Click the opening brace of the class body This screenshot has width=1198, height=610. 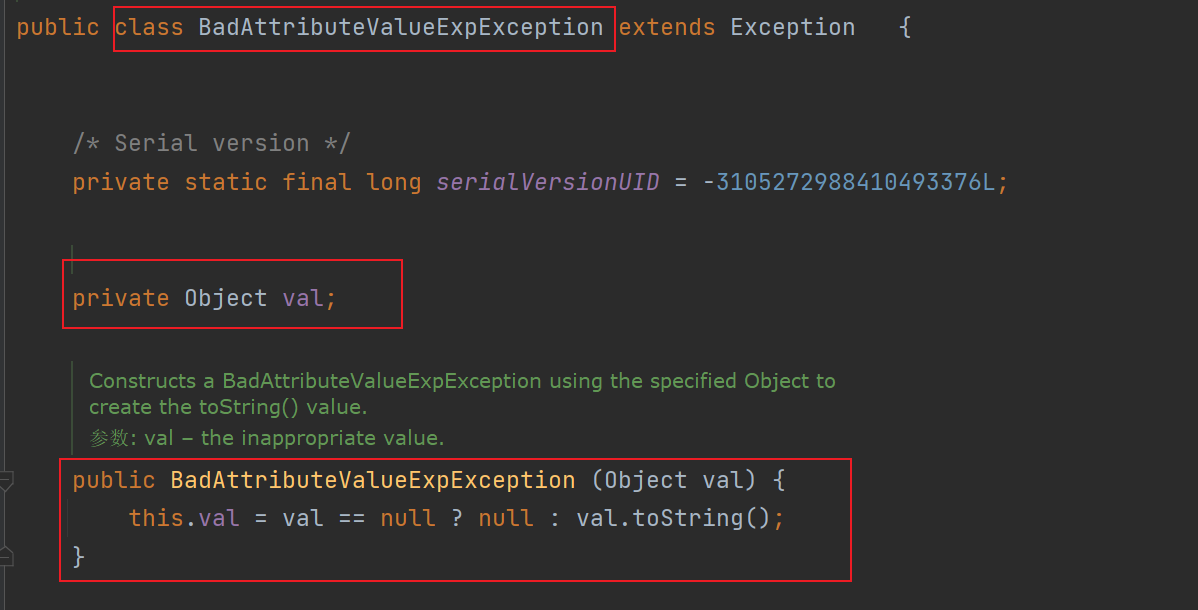tap(904, 27)
